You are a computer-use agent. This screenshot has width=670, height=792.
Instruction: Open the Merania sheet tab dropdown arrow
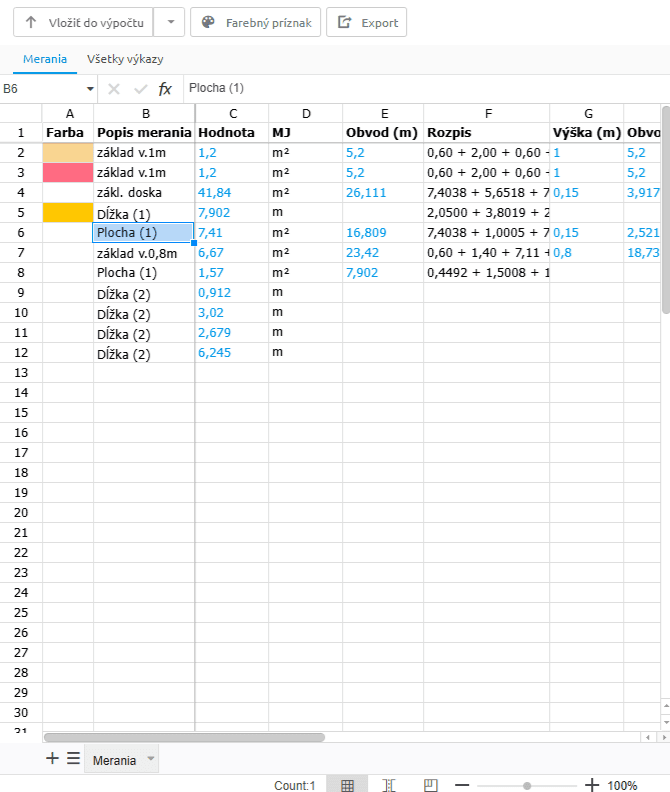[151, 759]
